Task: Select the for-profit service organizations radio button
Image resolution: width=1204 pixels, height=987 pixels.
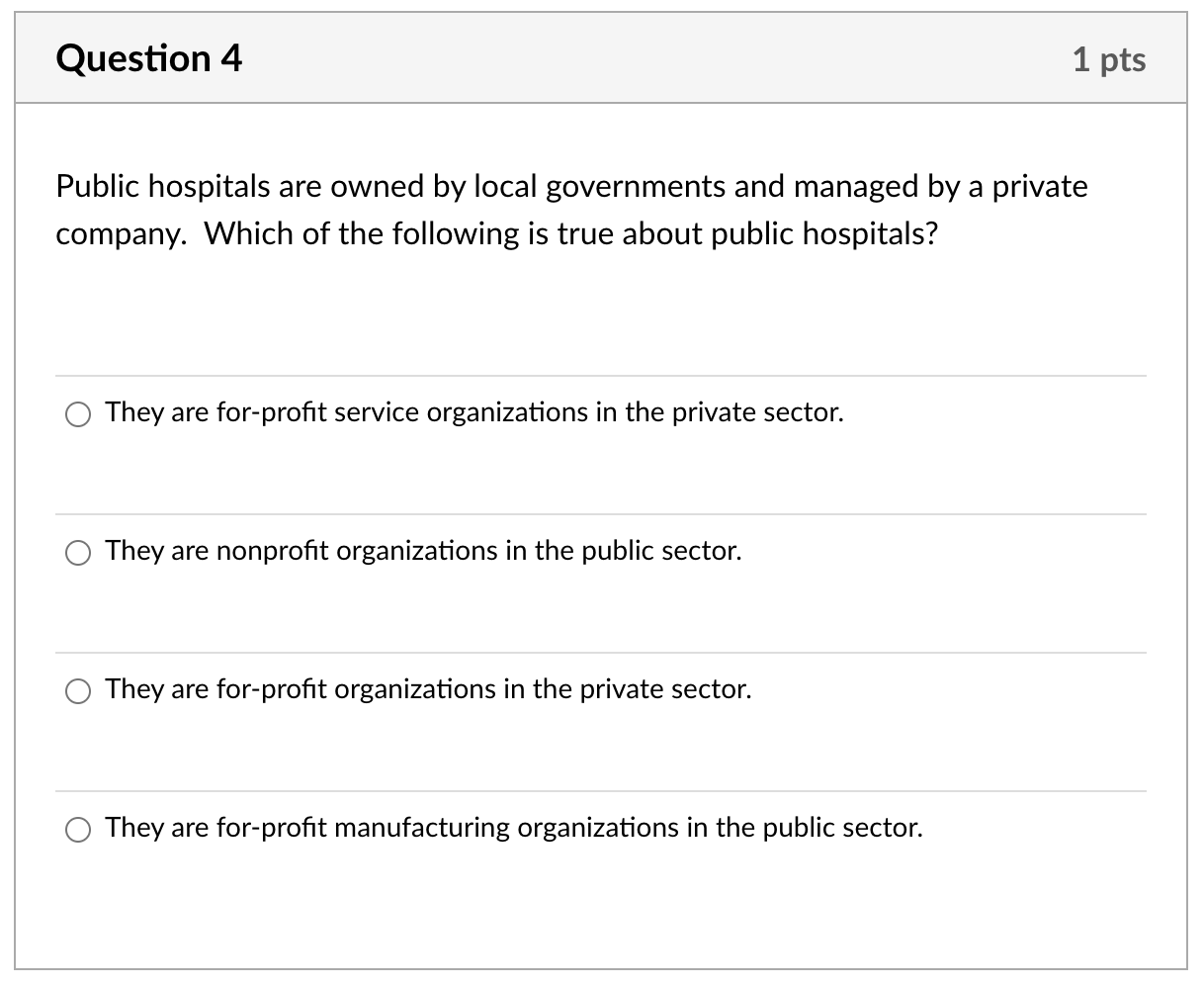Action: [x=78, y=414]
